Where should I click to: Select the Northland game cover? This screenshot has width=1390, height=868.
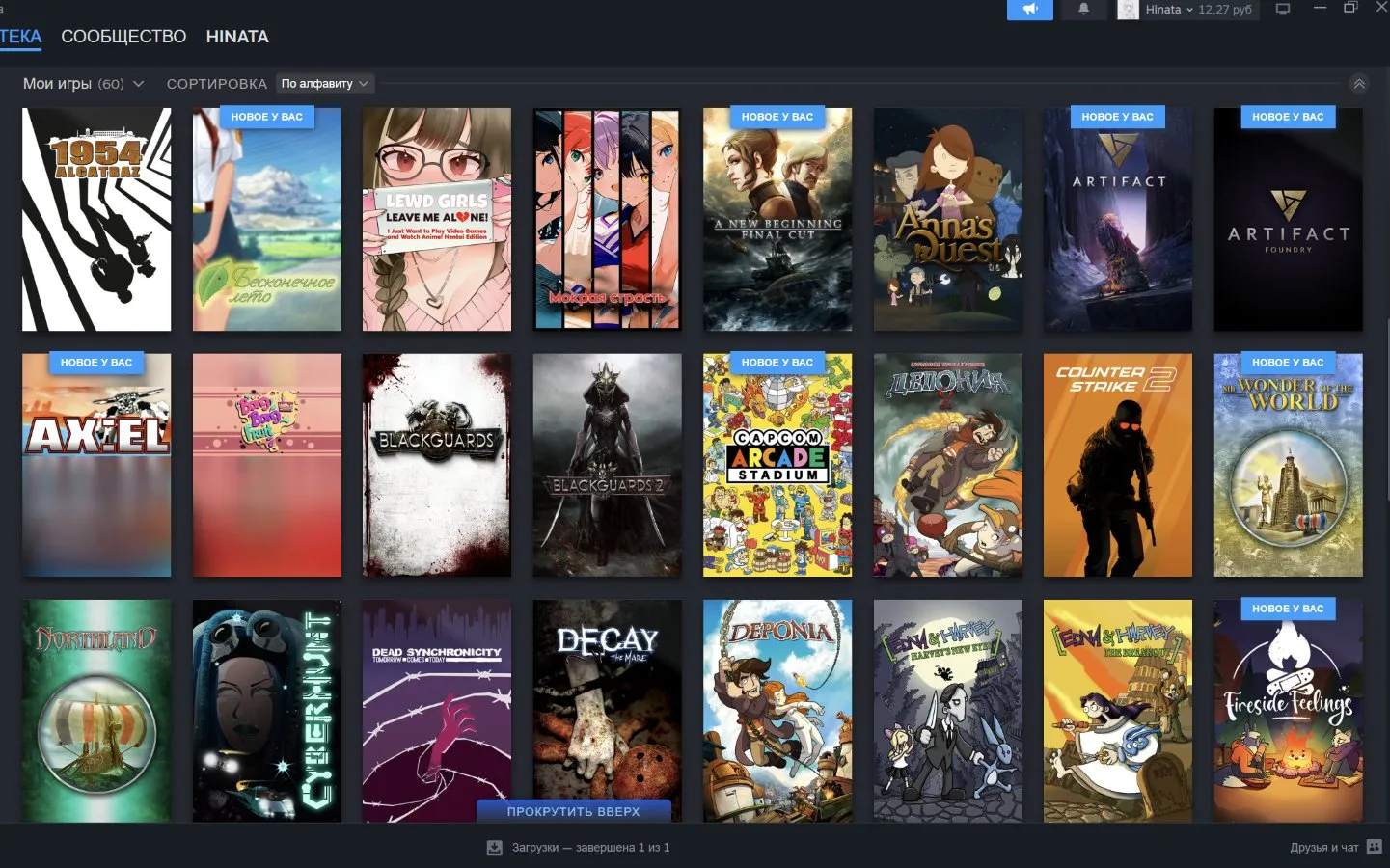click(96, 711)
